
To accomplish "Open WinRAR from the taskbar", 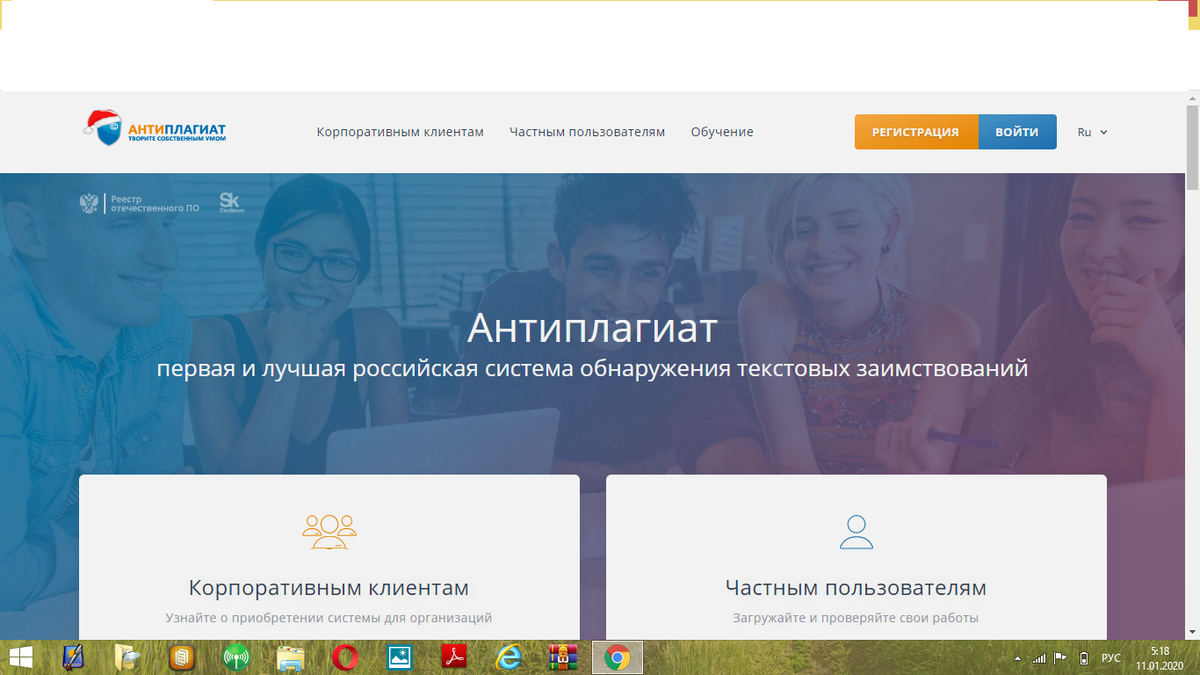I will [x=564, y=657].
